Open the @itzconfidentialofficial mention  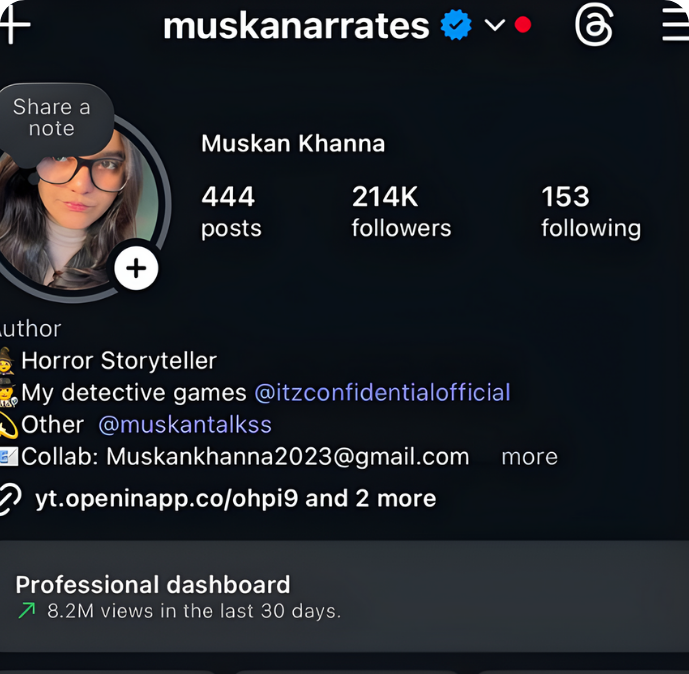point(382,392)
